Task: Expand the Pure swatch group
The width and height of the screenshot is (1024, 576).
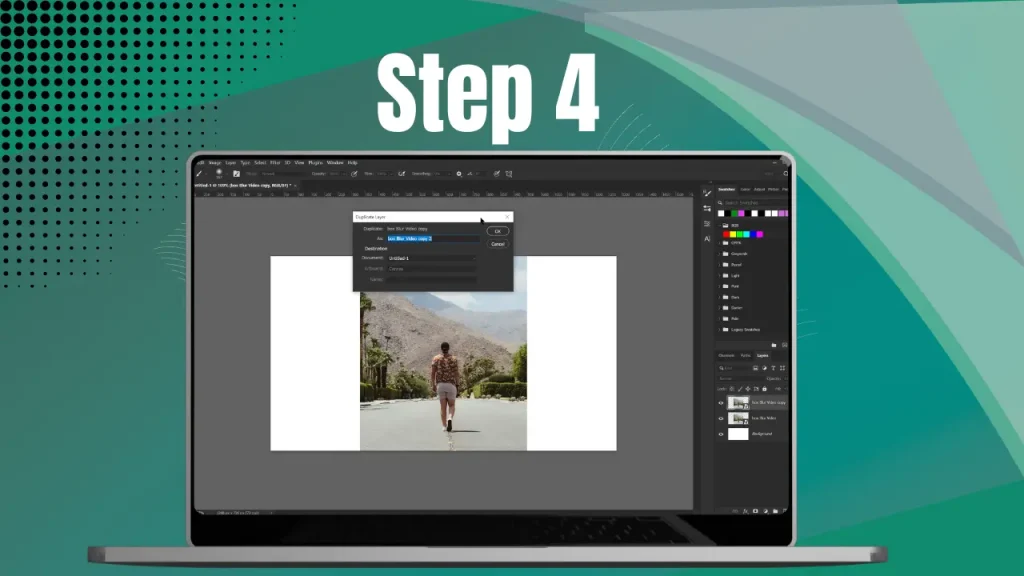Action: point(720,286)
